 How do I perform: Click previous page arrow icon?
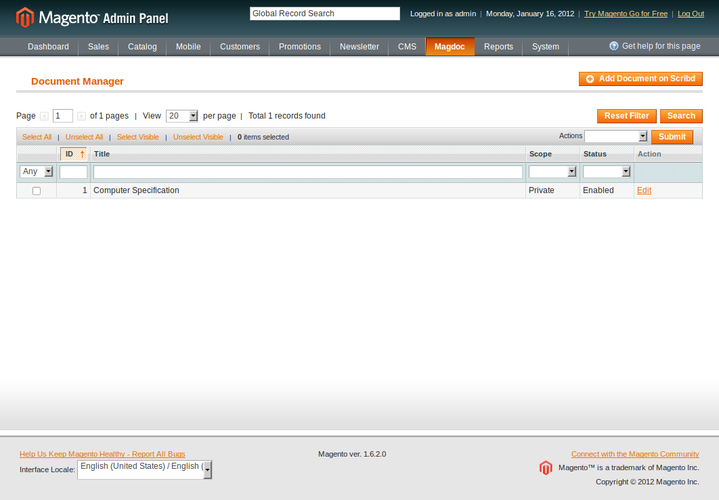tap(44, 116)
